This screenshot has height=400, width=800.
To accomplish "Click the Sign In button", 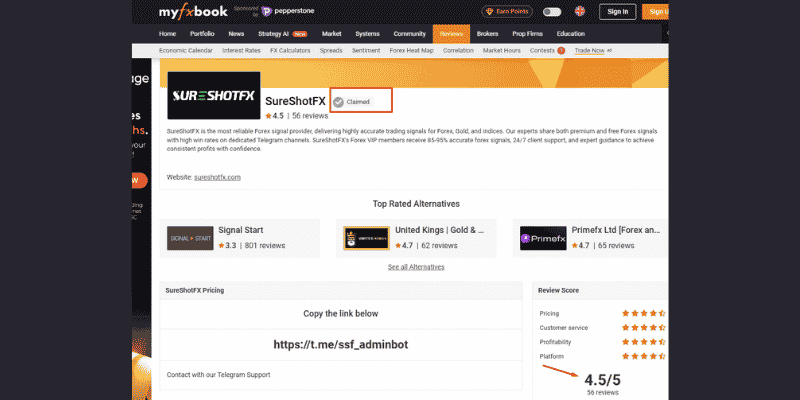I will [x=617, y=12].
